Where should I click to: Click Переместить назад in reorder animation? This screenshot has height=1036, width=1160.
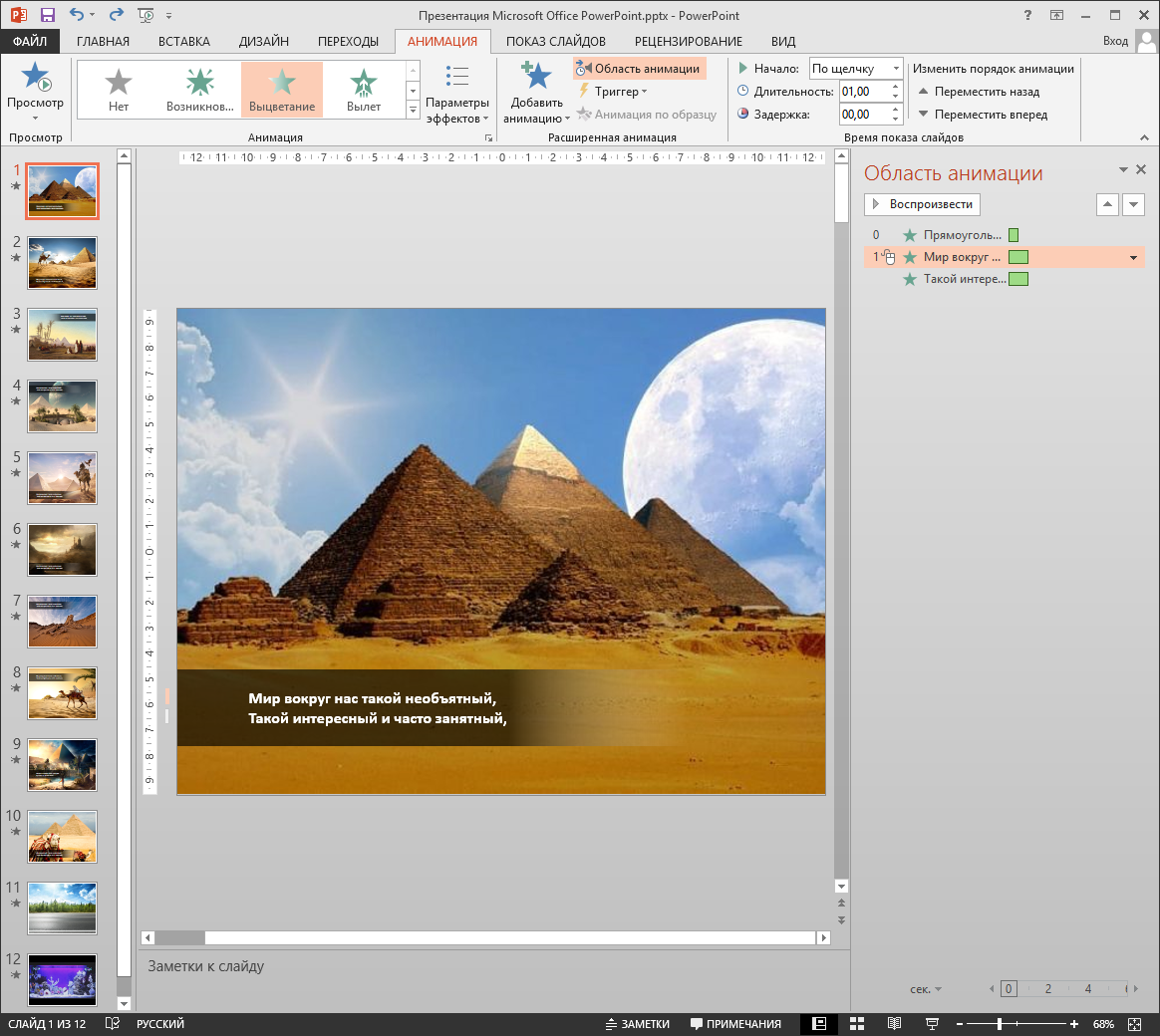coord(979,92)
